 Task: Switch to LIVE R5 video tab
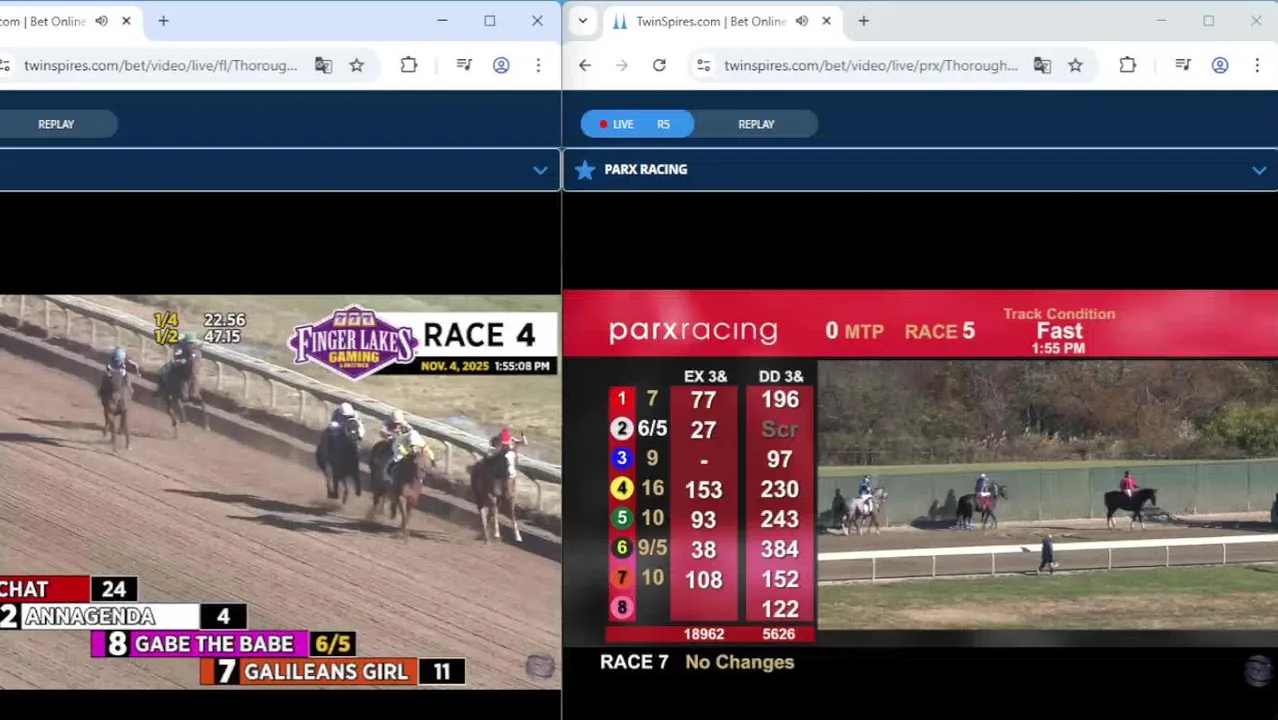click(x=637, y=124)
